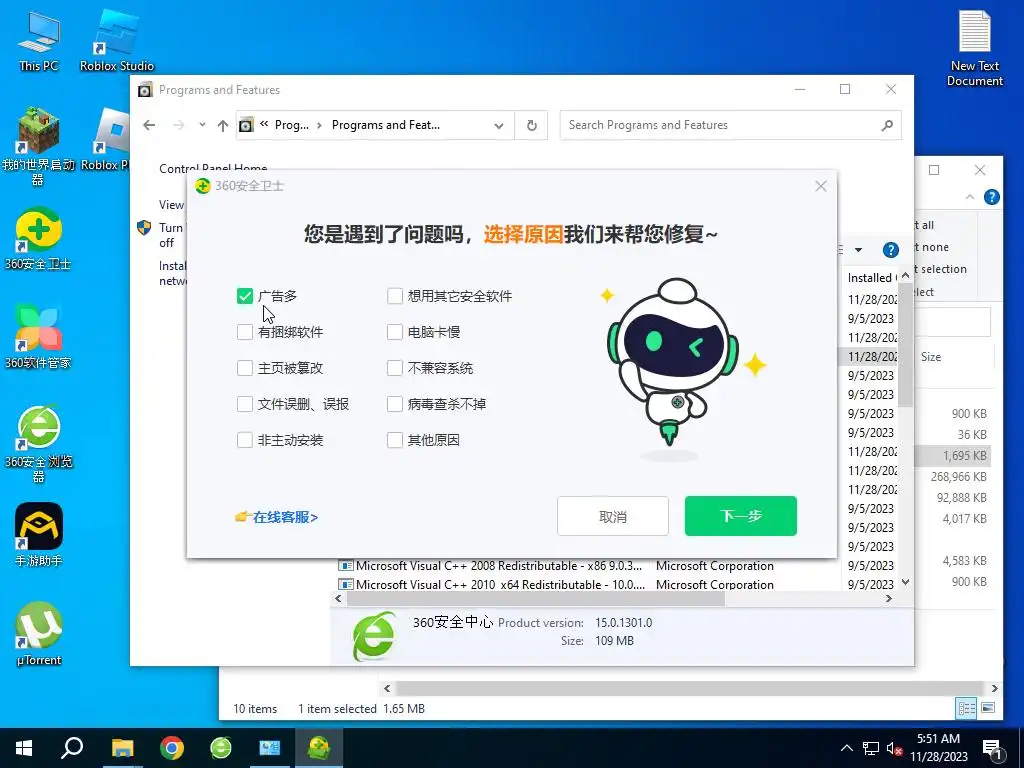
Task: Click the muted volume tray icon
Action: coord(894,748)
